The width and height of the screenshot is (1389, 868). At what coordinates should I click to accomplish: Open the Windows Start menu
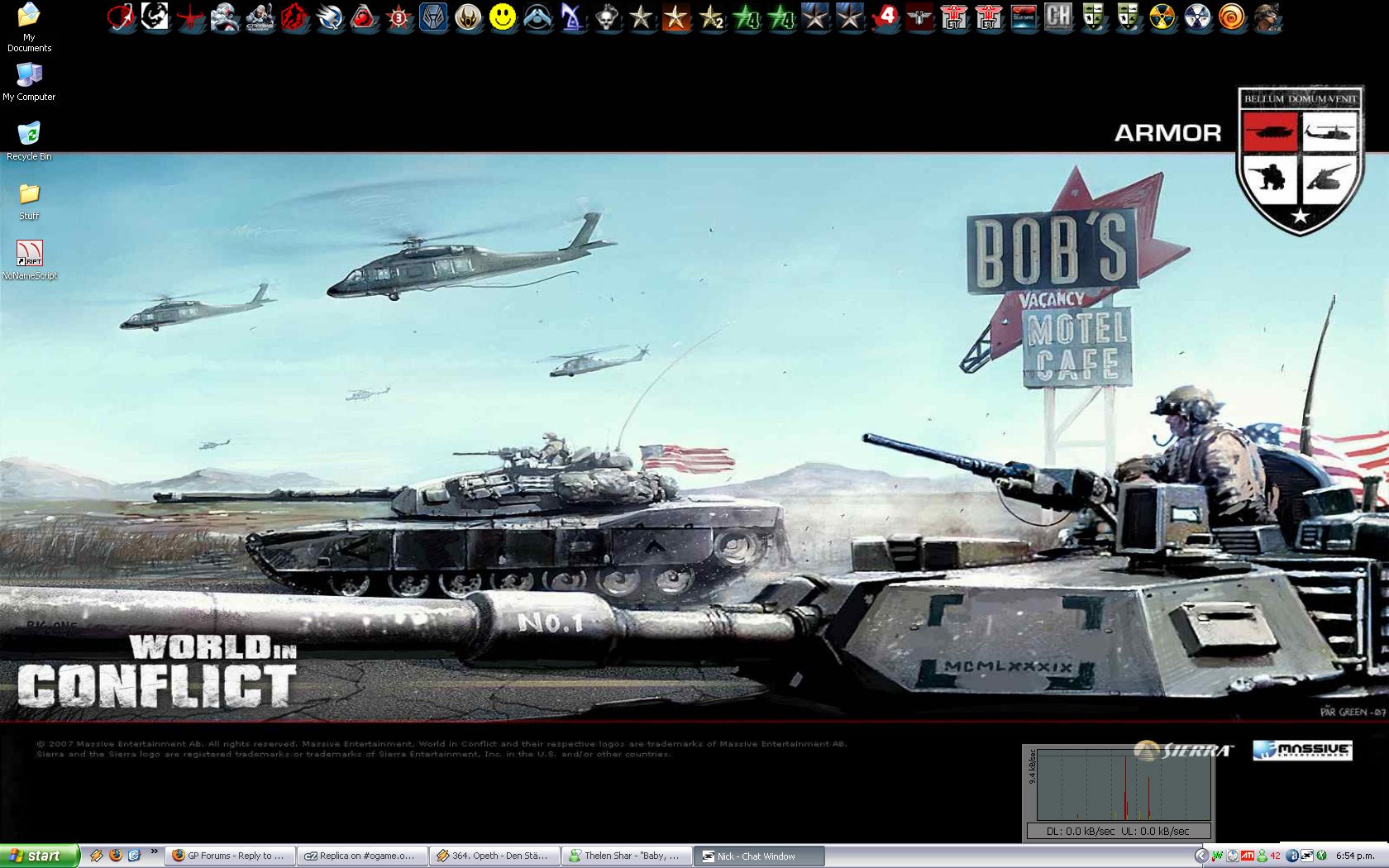[39, 856]
